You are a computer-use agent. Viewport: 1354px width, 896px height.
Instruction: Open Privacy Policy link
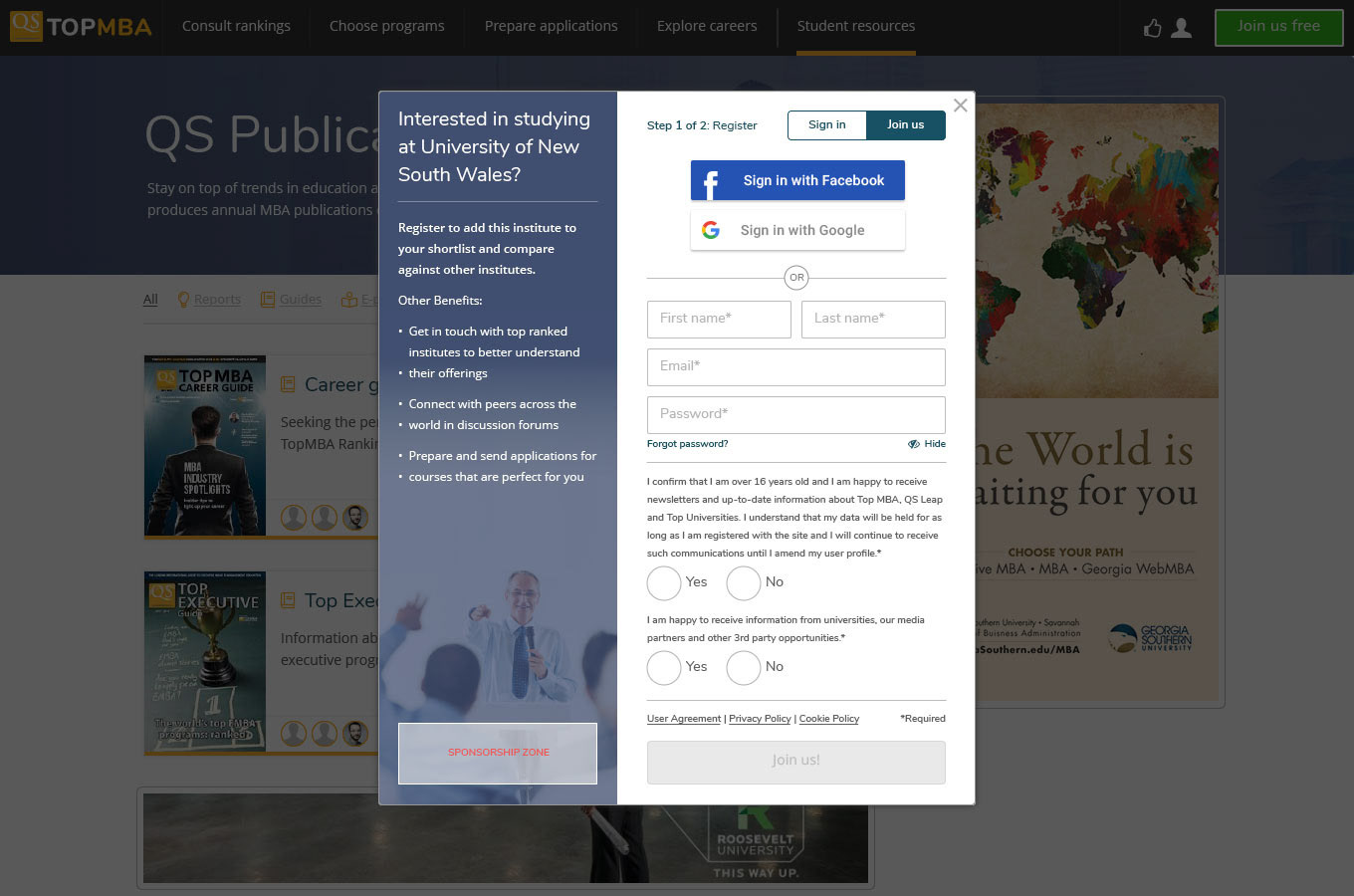tap(760, 719)
